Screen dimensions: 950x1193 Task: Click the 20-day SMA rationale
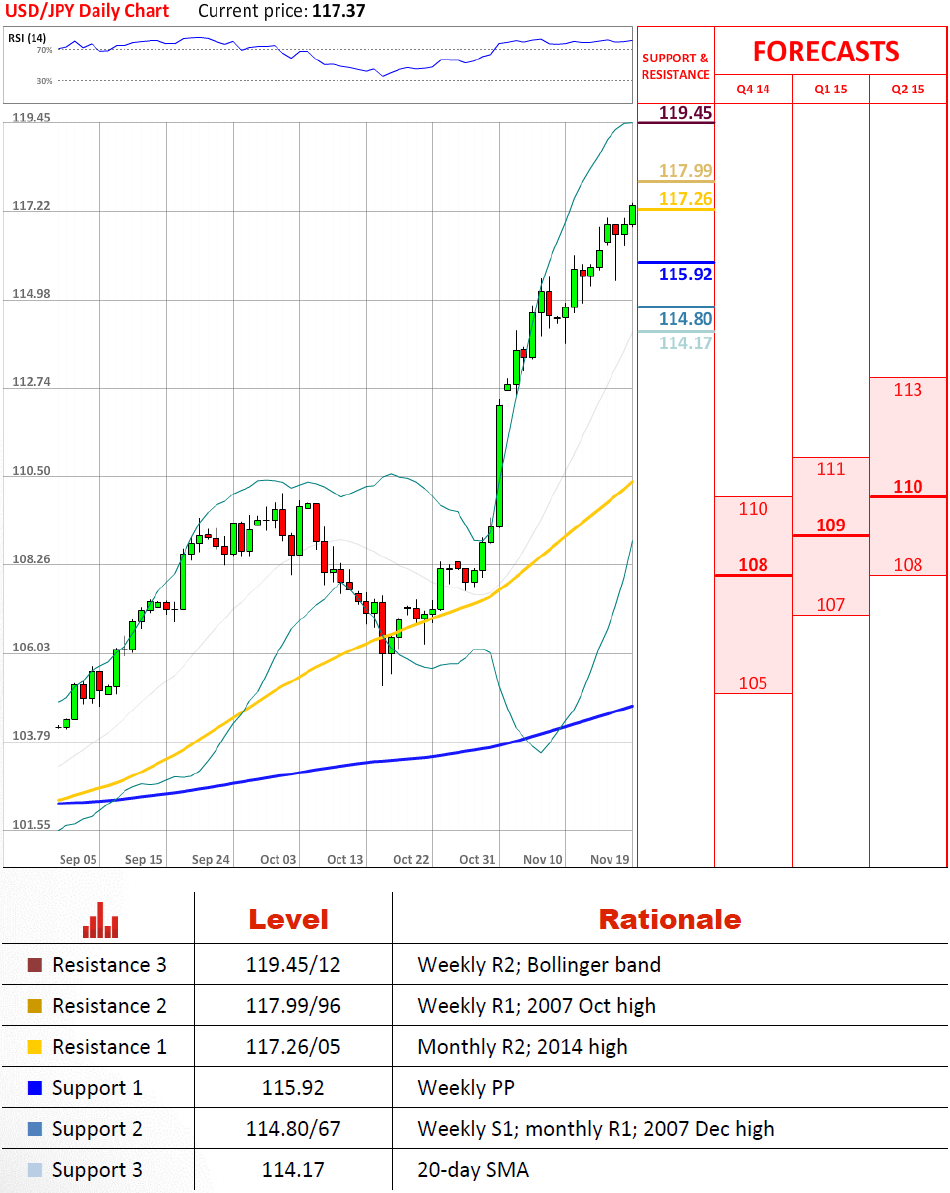coord(472,1170)
